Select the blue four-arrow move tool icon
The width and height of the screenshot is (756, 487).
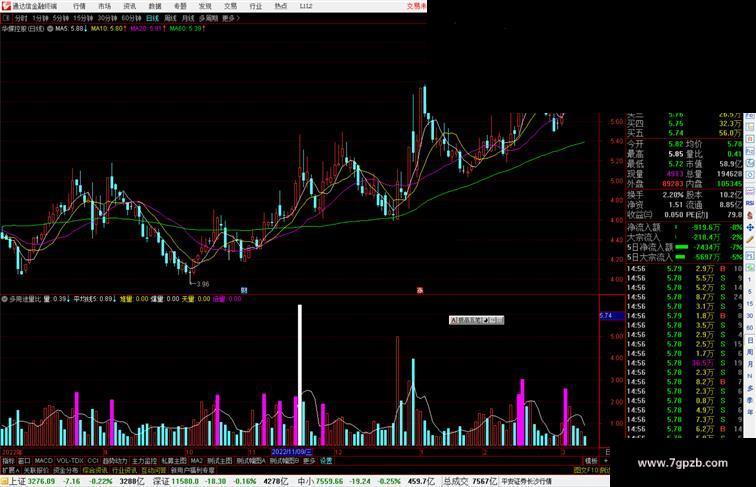[x=750, y=227]
